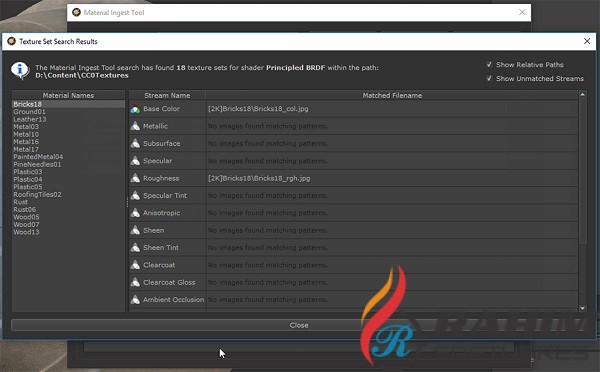Select Metal03 material
The height and width of the screenshot is (372, 600).
[26, 127]
